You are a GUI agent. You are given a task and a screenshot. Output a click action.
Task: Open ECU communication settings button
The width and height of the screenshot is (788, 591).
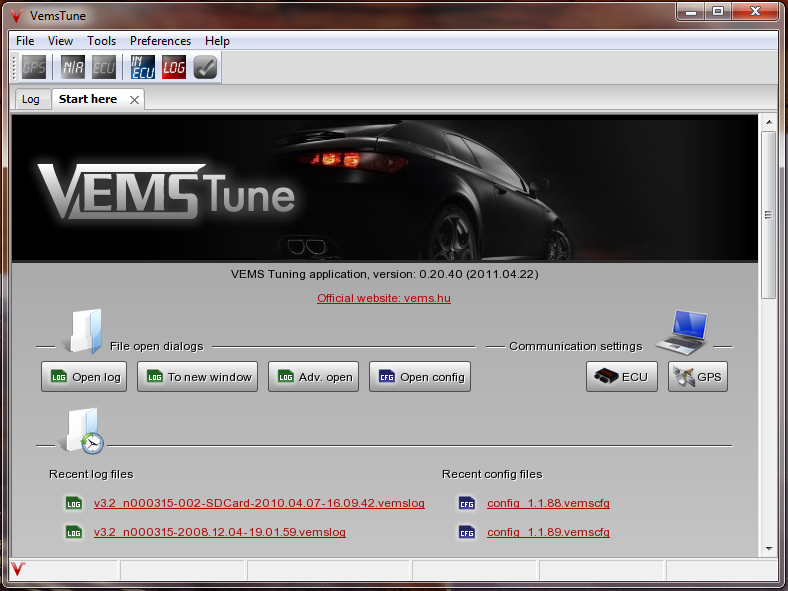[621, 377]
